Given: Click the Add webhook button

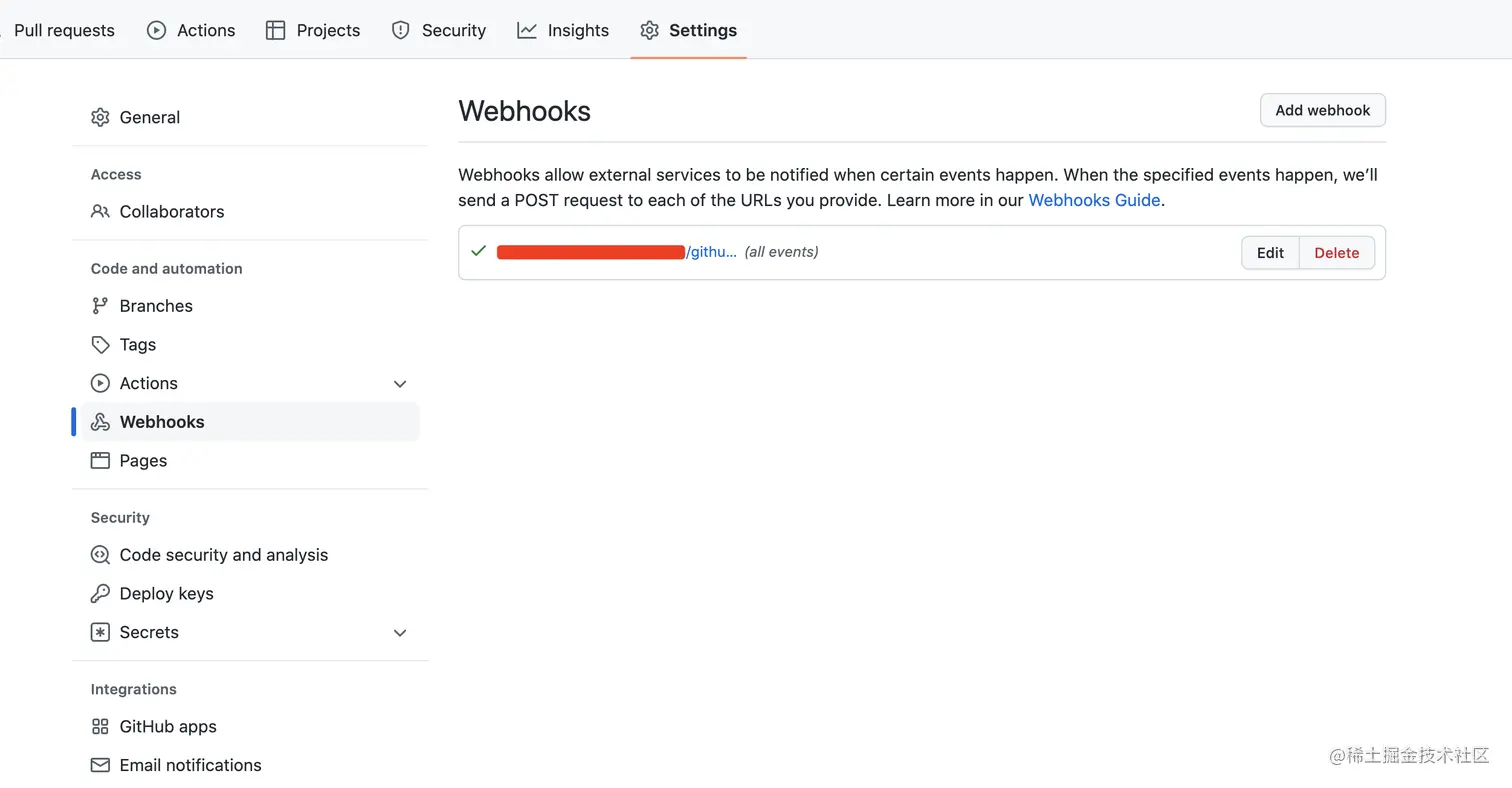Looking at the screenshot, I should [1322, 110].
